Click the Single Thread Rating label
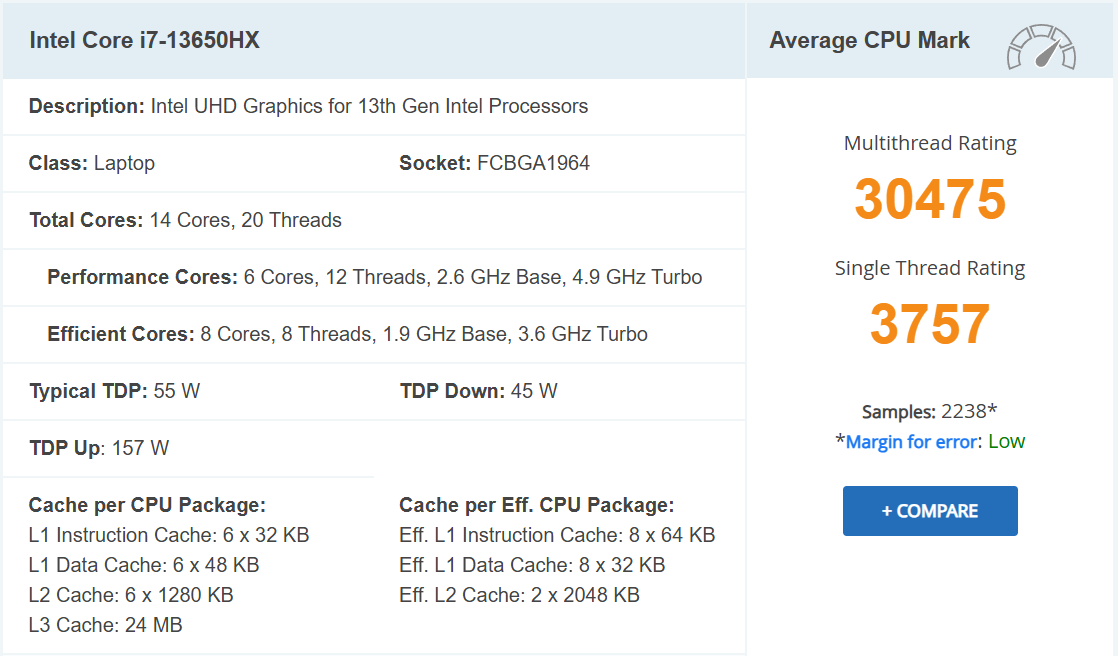 (x=930, y=268)
